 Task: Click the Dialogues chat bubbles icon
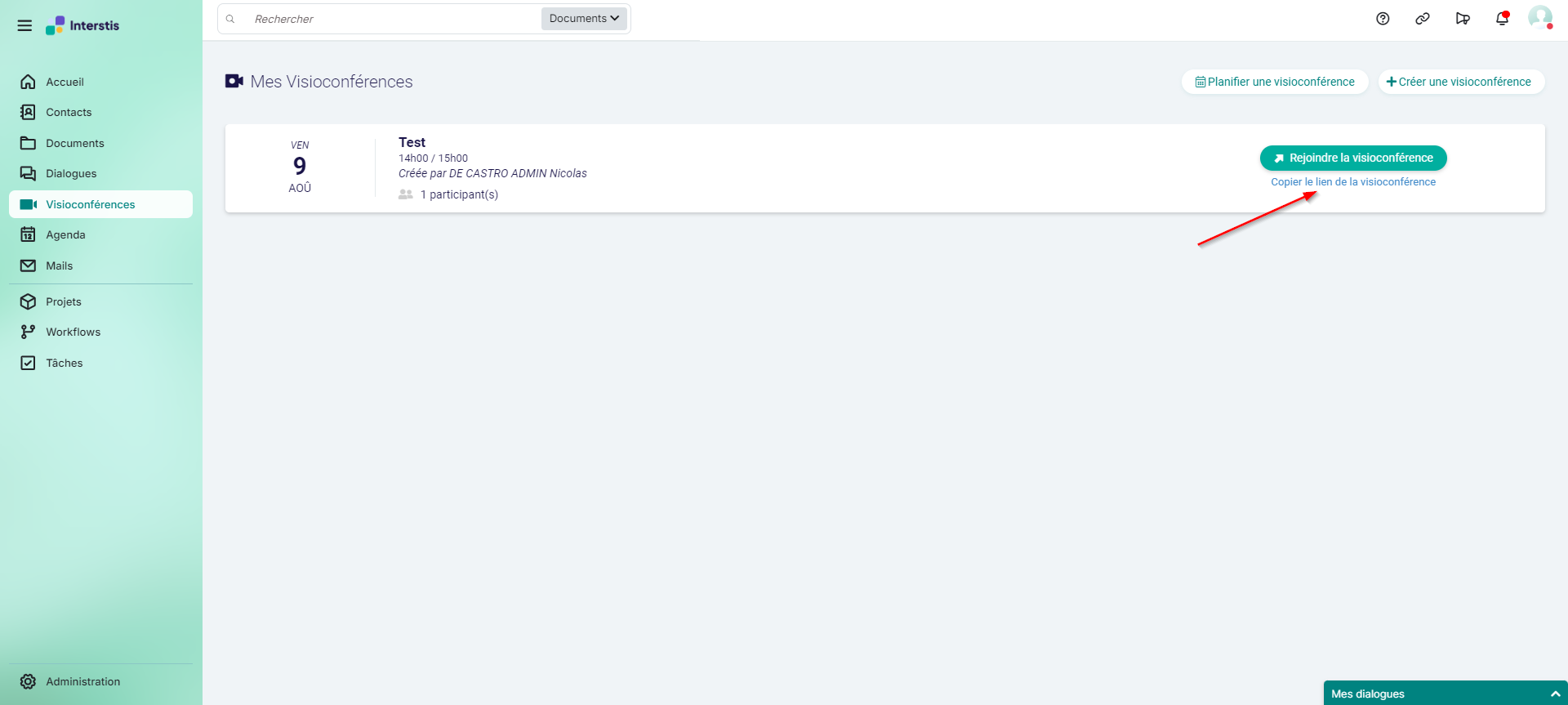click(x=28, y=173)
